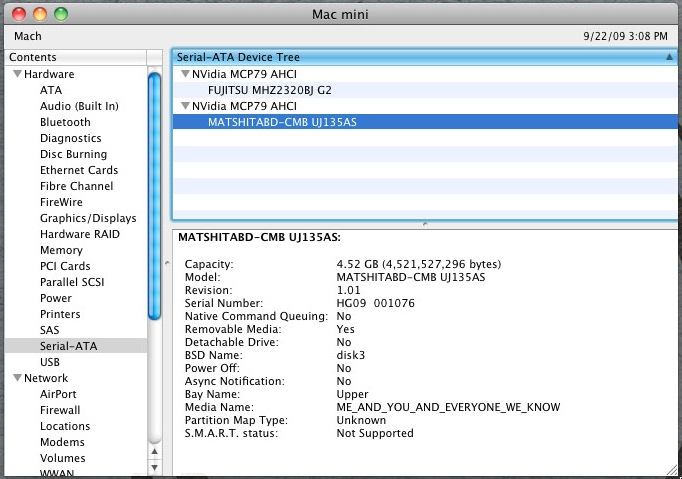Click the yellow minimize window button
The height and width of the screenshot is (479, 682).
coord(40,14)
